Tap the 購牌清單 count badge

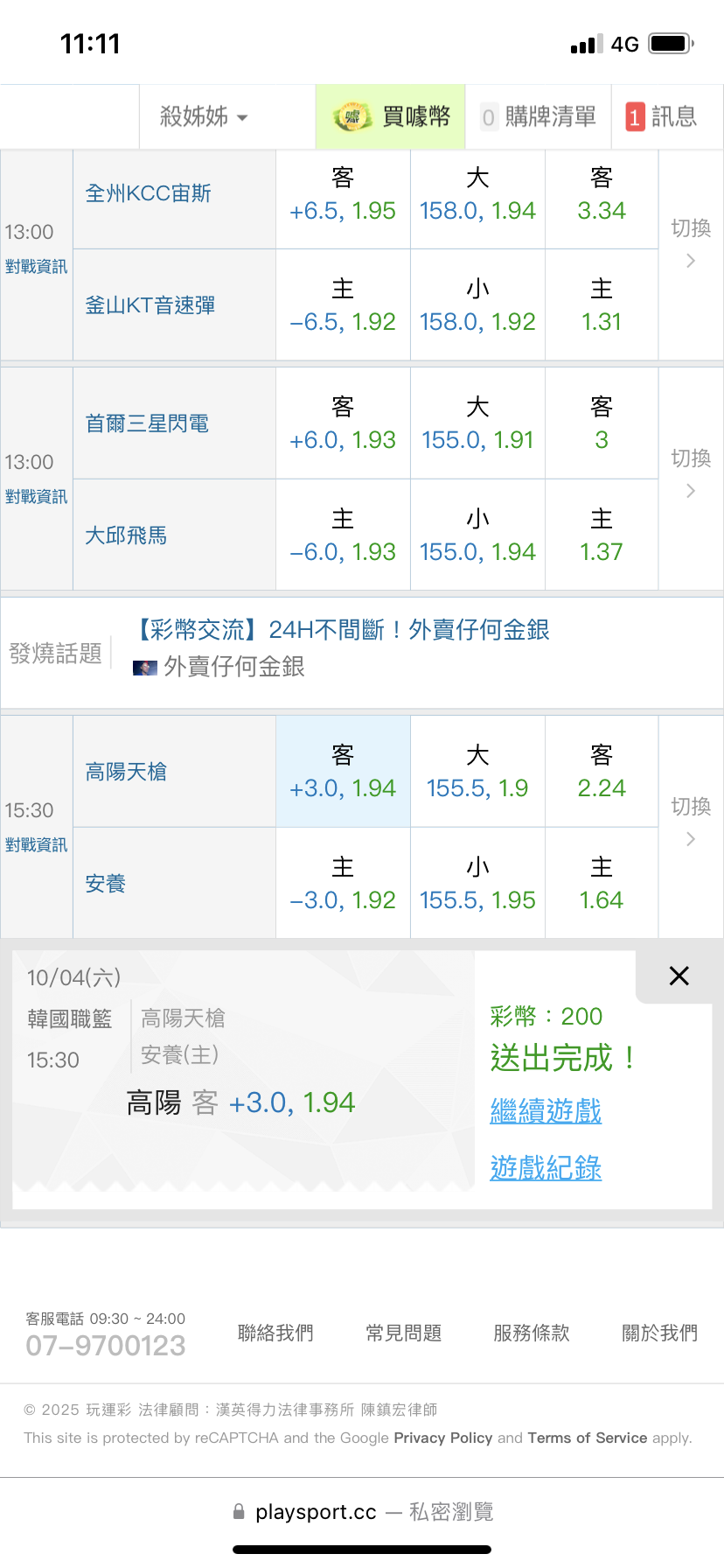click(489, 117)
